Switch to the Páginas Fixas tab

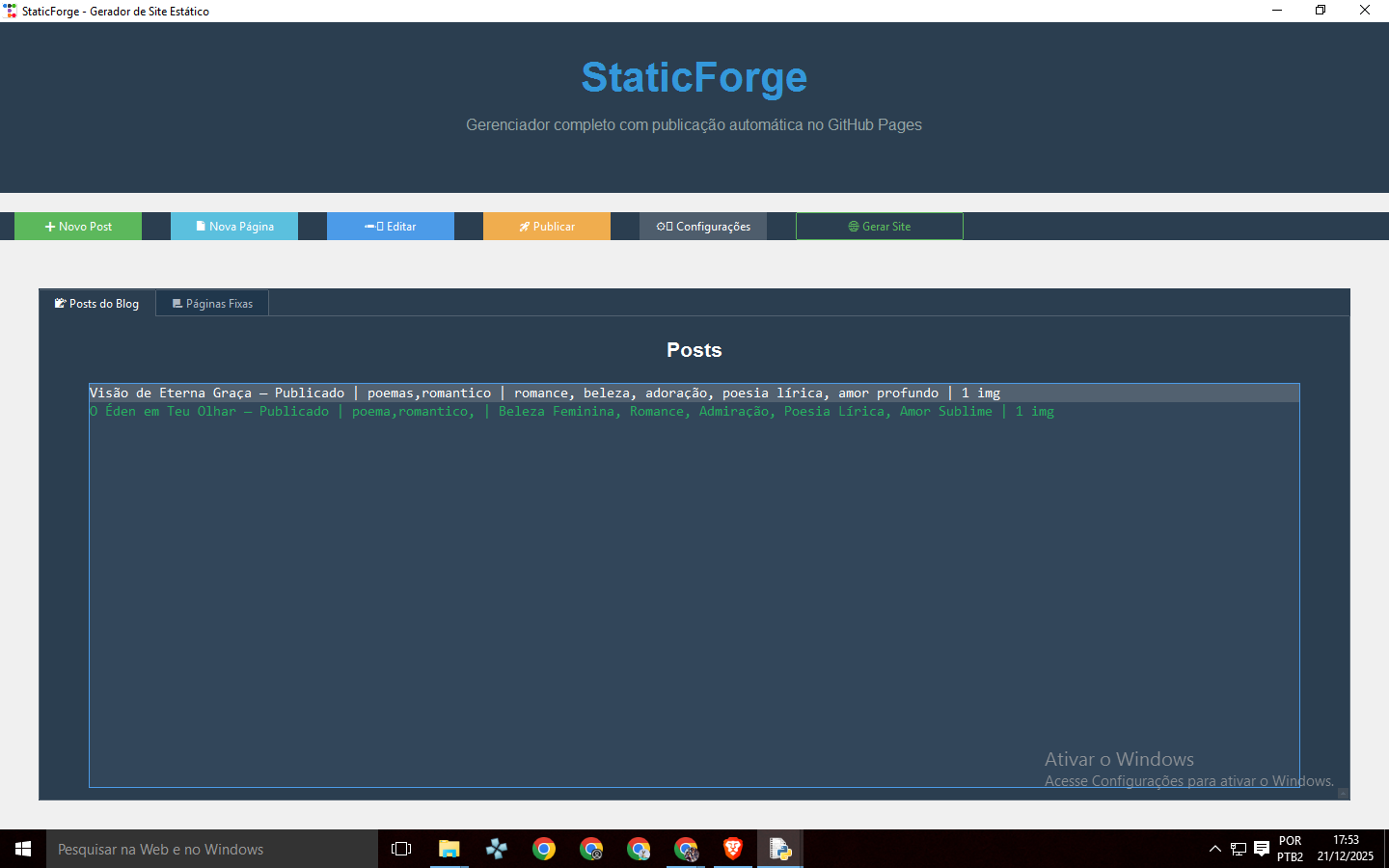click(x=212, y=304)
